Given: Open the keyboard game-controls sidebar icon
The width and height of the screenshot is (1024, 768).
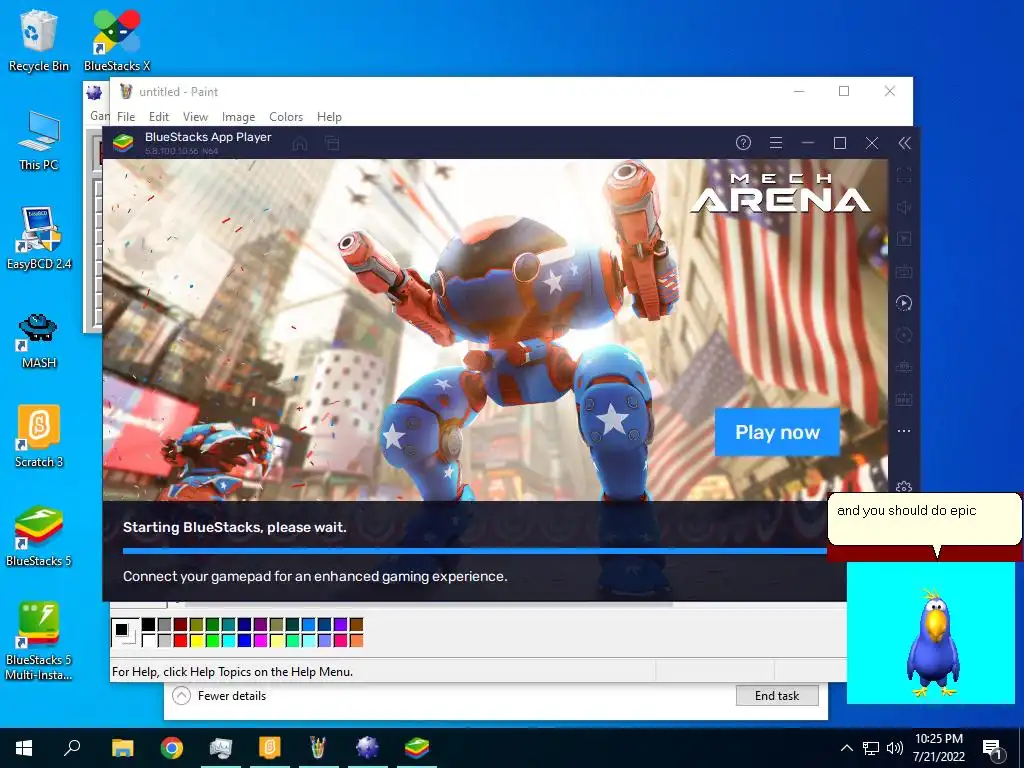Looking at the screenshot, I should pyautogui.click(x=904, y=271).
